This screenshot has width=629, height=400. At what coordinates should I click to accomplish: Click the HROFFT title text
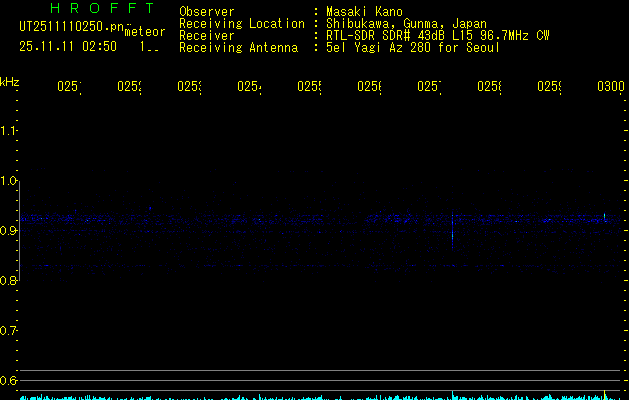102,8
